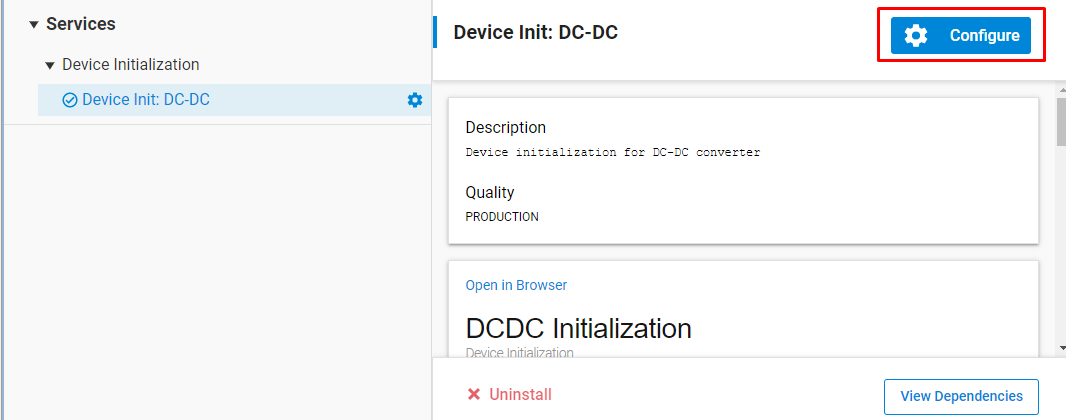Click the installed checkmark icon beside Device Init: DC-DC
This screenshot has height=420, width=1066.
pyautogui.click(x=70, y=100)
